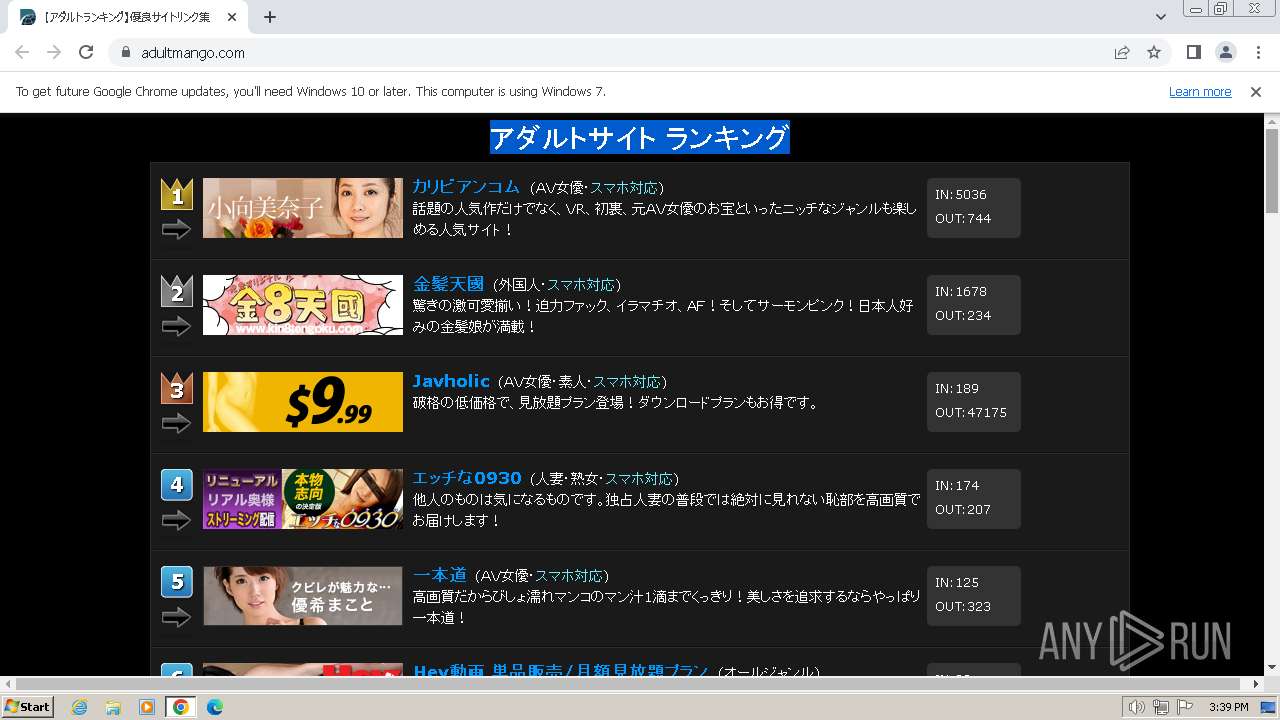Screen dimensions: 1280x720
Task: Open the Windows Start menu
Action: (x=27, y=706)
